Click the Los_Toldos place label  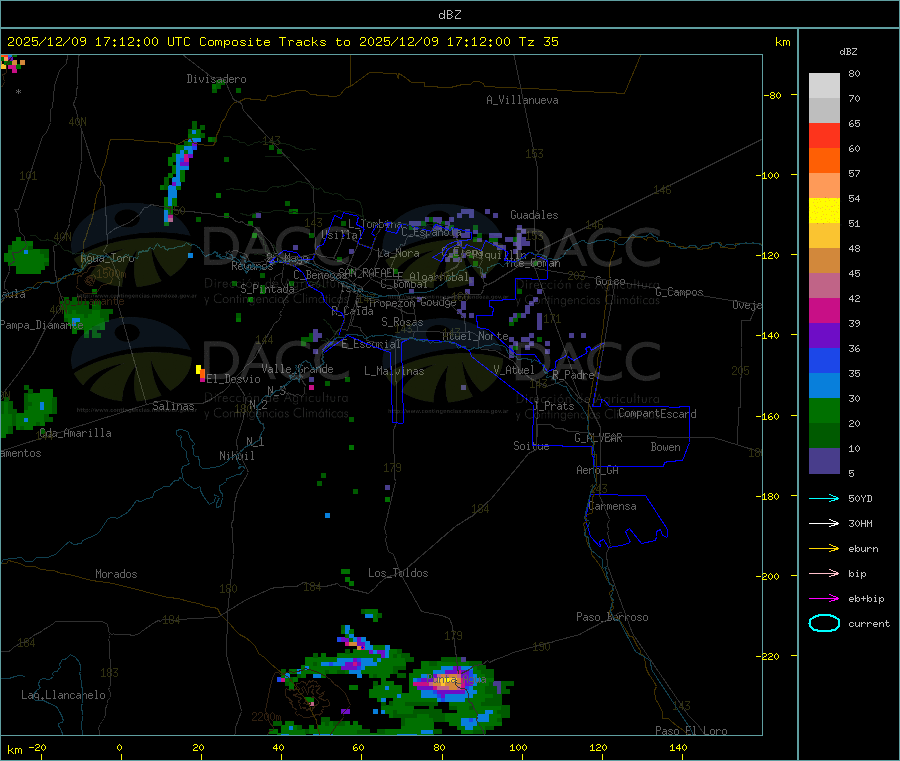398,573
